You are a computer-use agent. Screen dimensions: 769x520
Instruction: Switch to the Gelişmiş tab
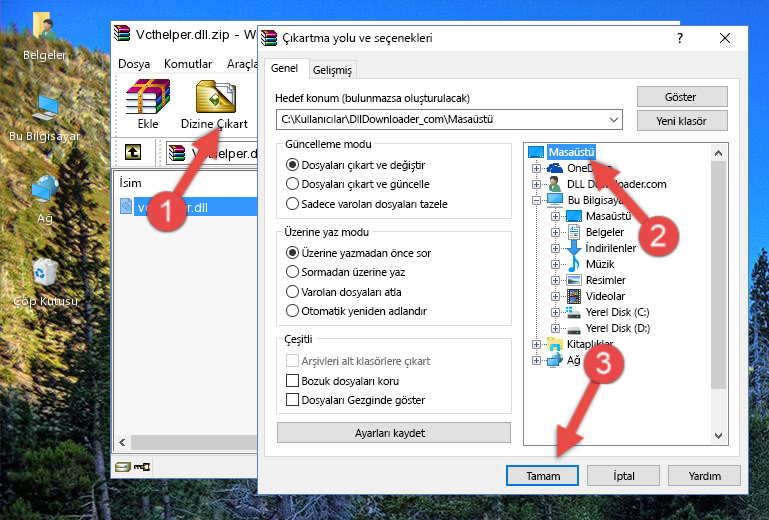[332, 70]
